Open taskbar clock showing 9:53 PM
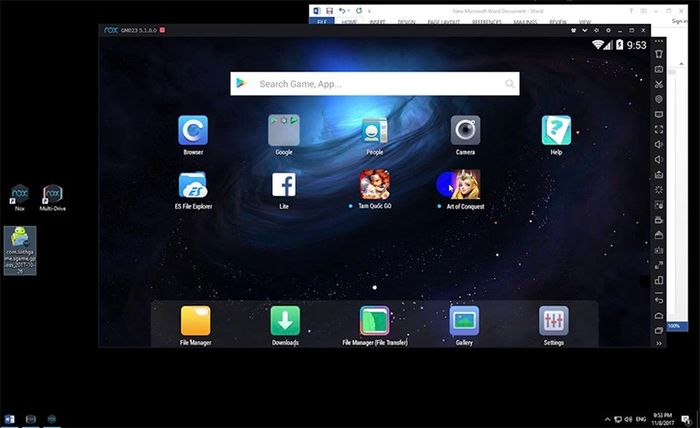The image size is (700, 428). coord(662,419)
